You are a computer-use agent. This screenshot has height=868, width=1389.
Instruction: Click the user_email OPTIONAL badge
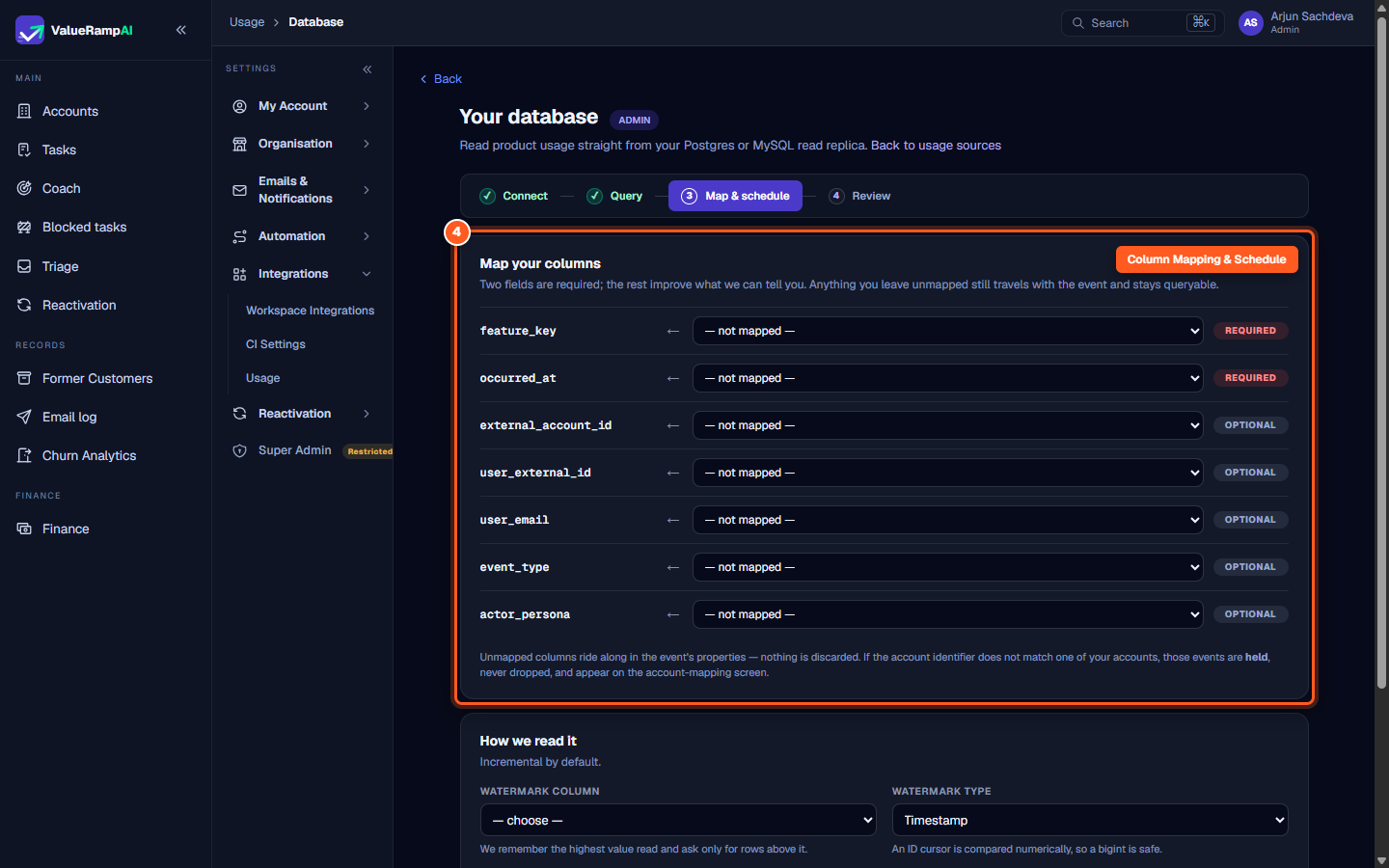click(1250, 520)
